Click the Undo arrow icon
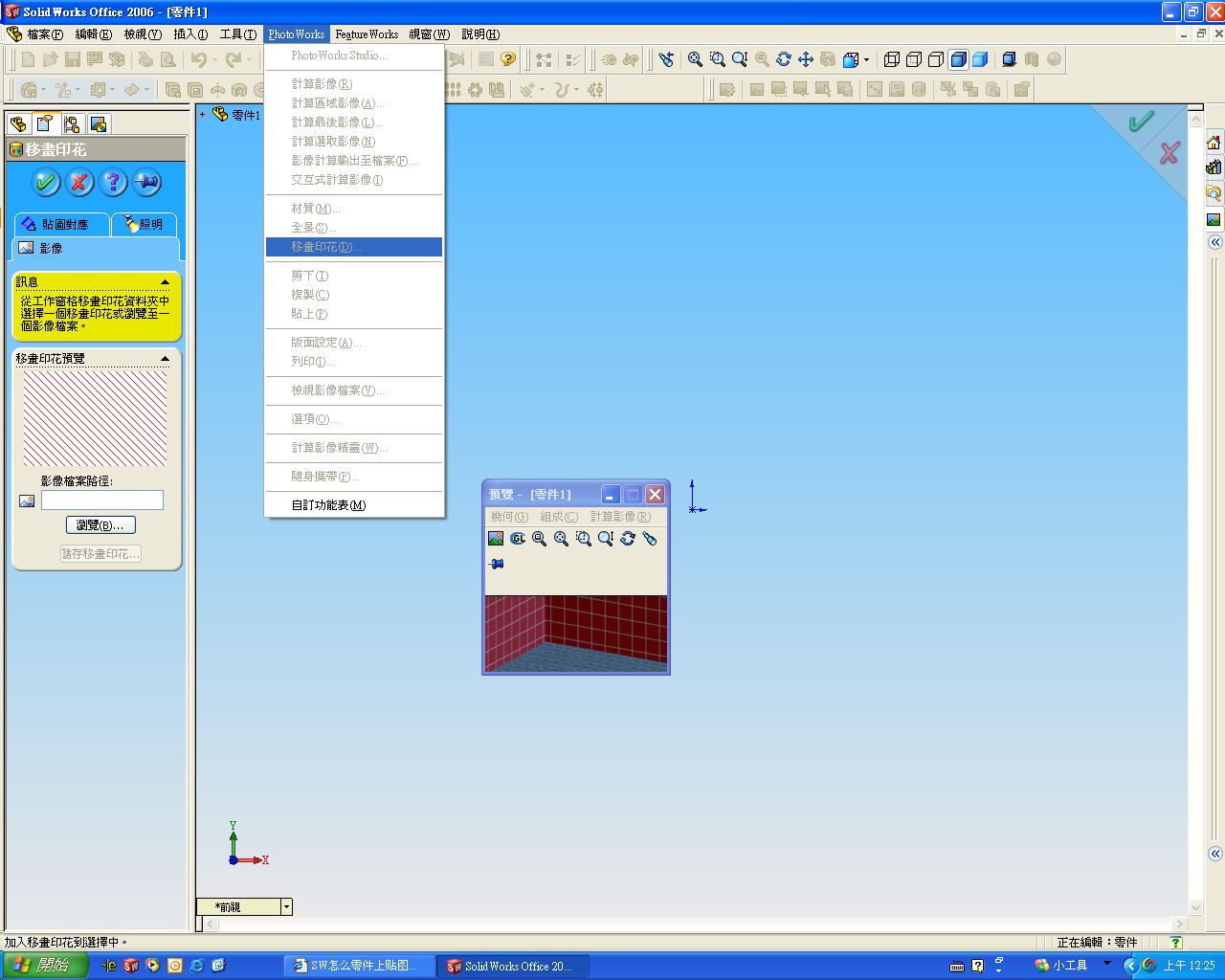Viewport: 1225px width, 980px height. (198, 59)
